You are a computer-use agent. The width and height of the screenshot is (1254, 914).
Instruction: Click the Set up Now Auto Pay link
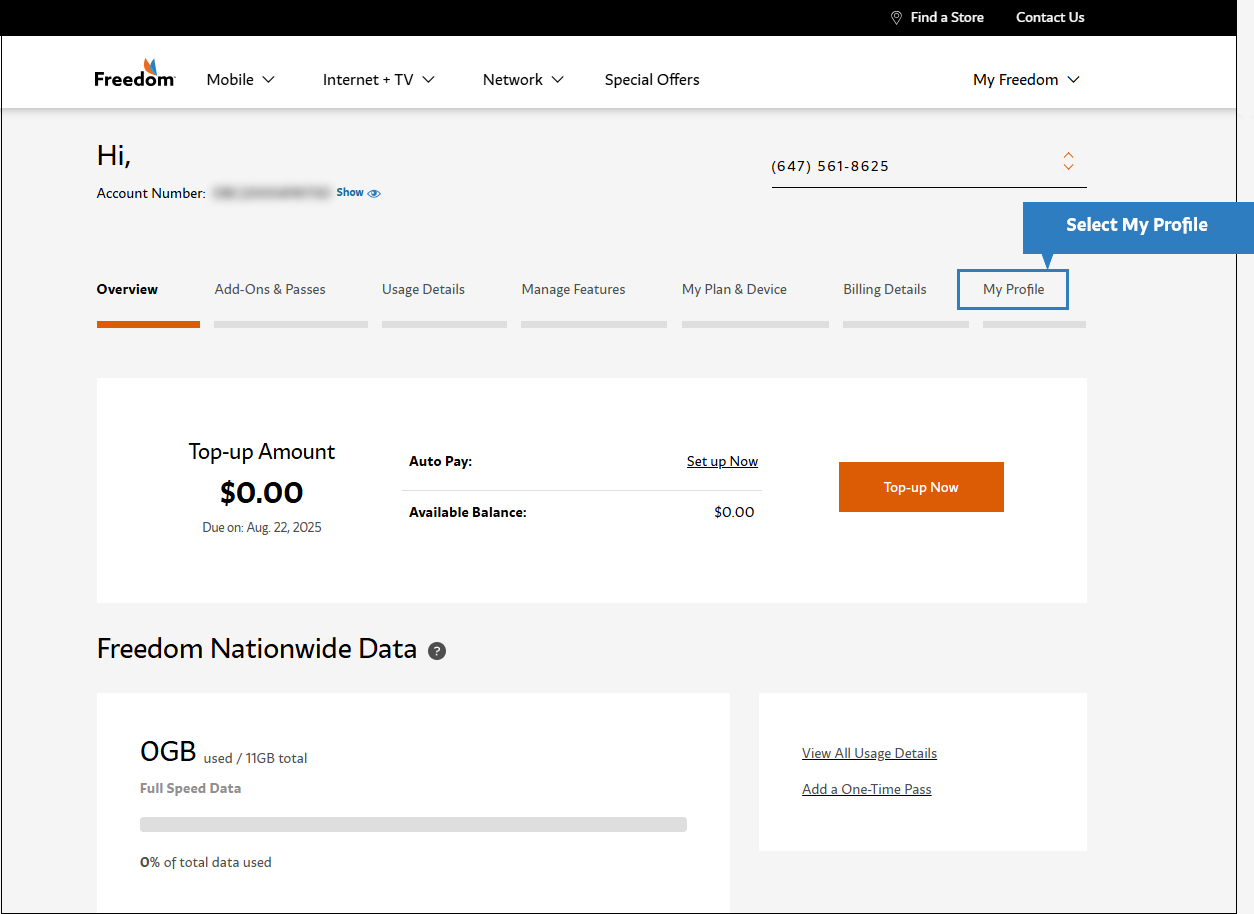pos(722,461)
